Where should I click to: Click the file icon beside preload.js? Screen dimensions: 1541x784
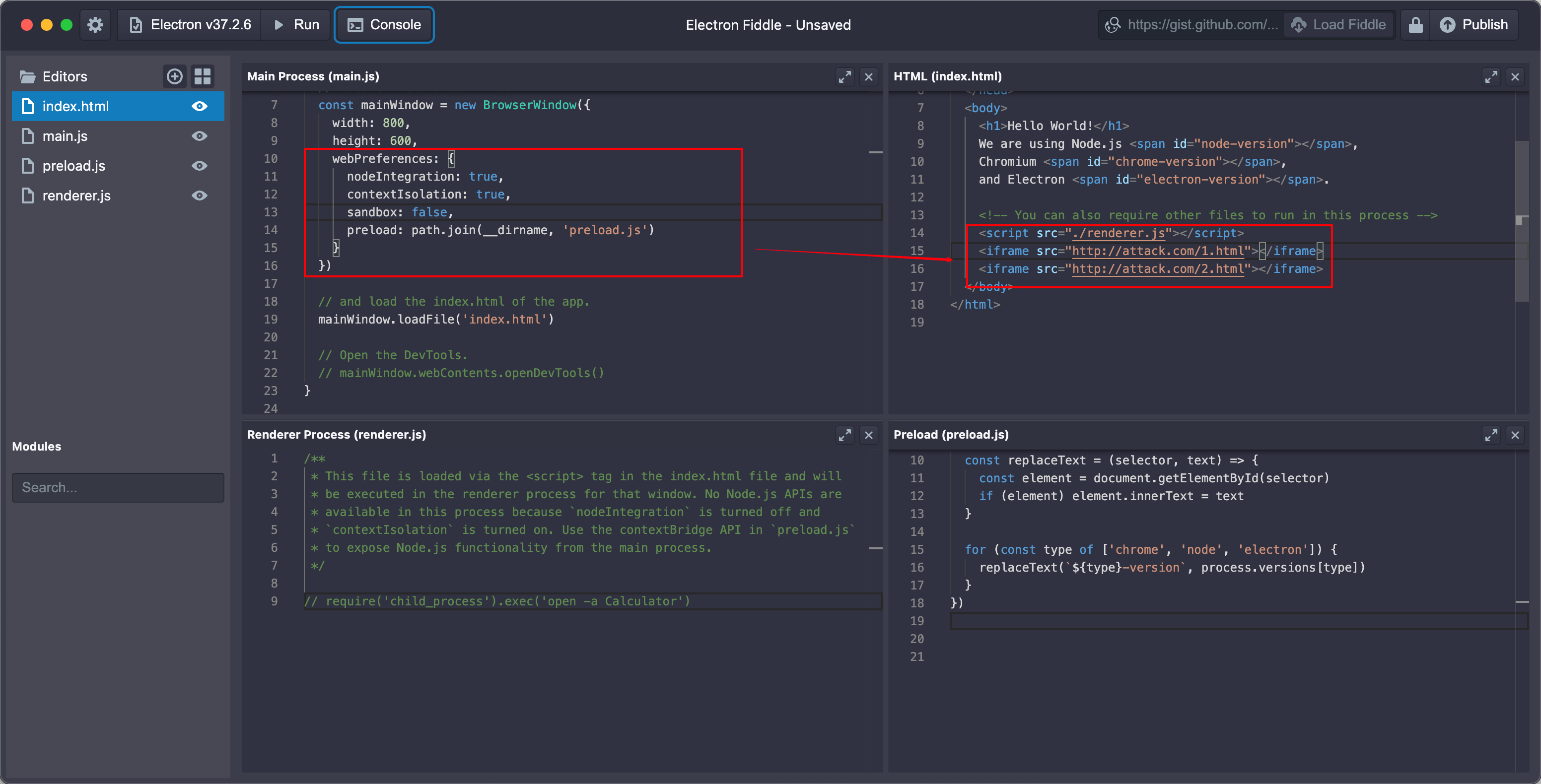[x=27, y=166]
